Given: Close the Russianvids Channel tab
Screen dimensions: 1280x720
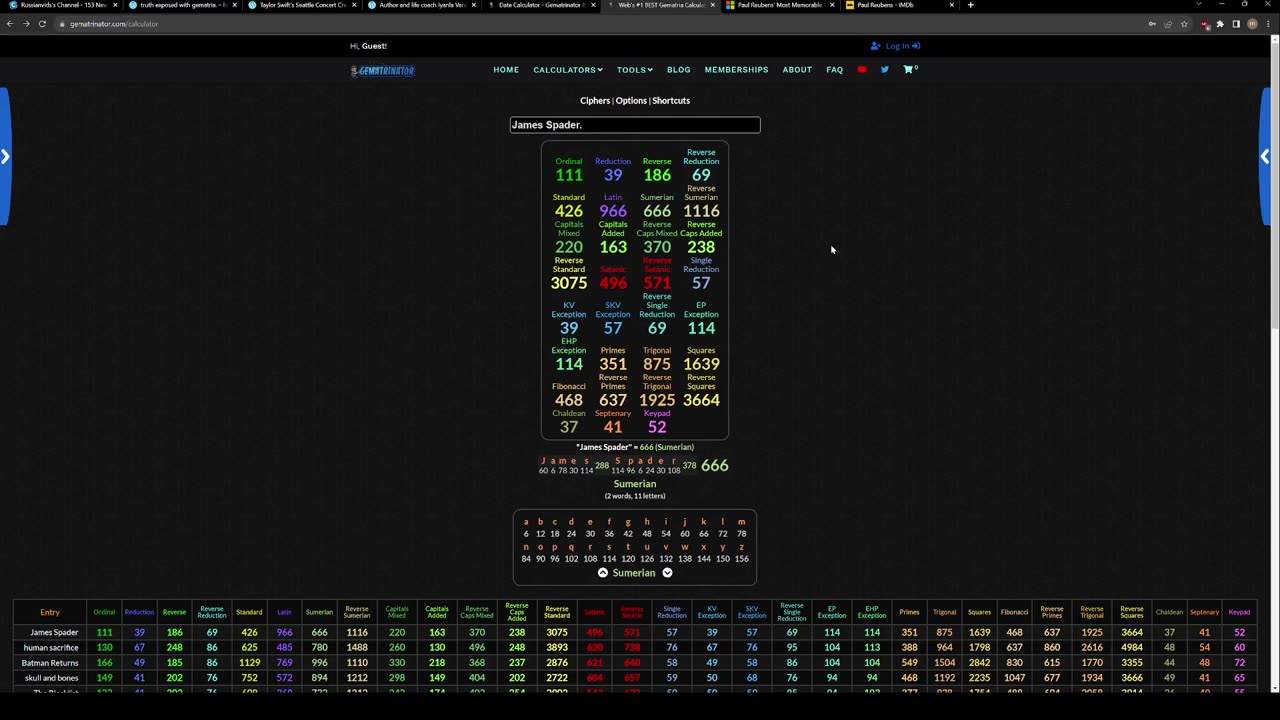Looking at the screenshot, I should 115,5.
